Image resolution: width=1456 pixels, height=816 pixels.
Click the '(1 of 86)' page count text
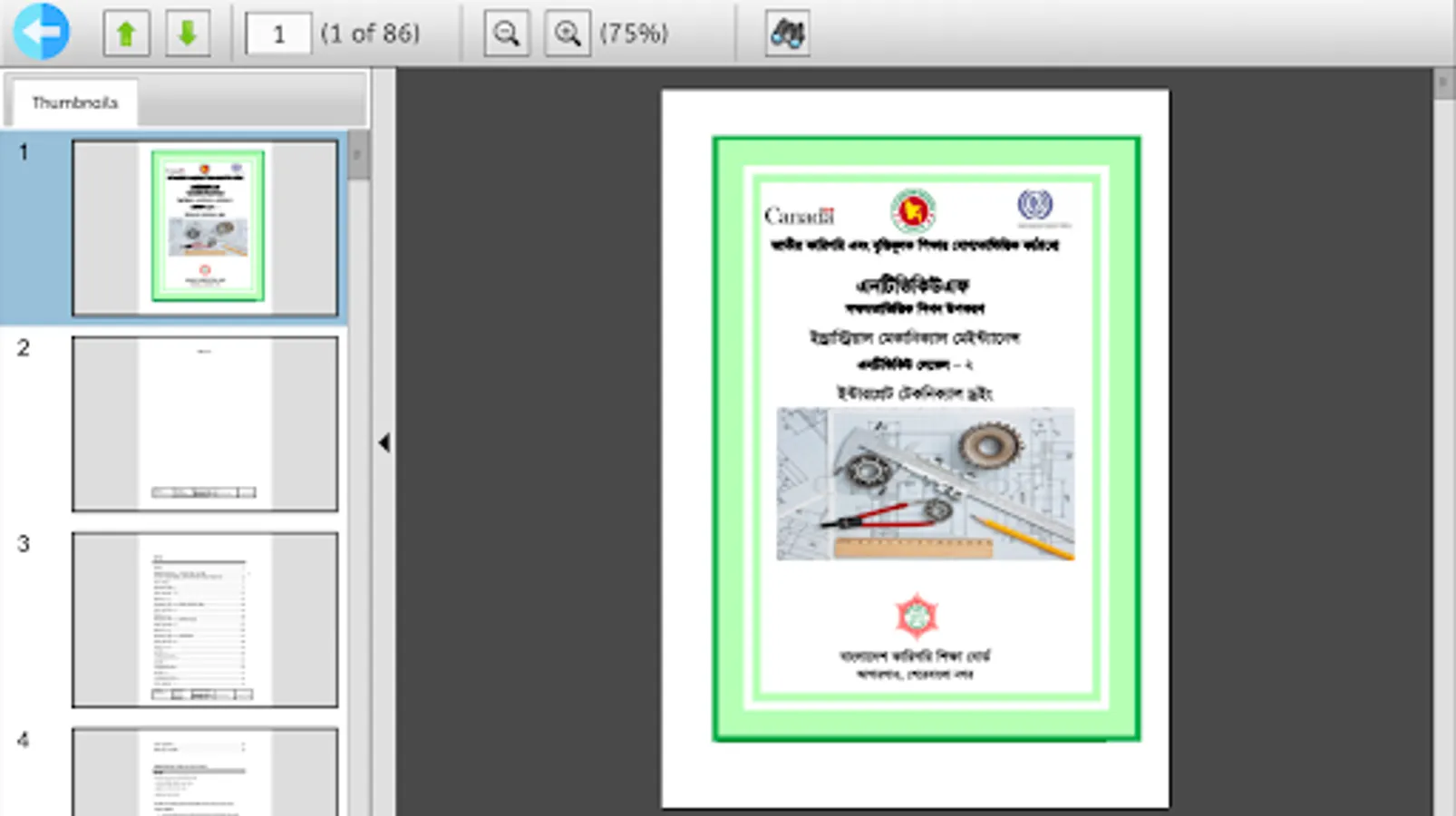coord(370,34)
